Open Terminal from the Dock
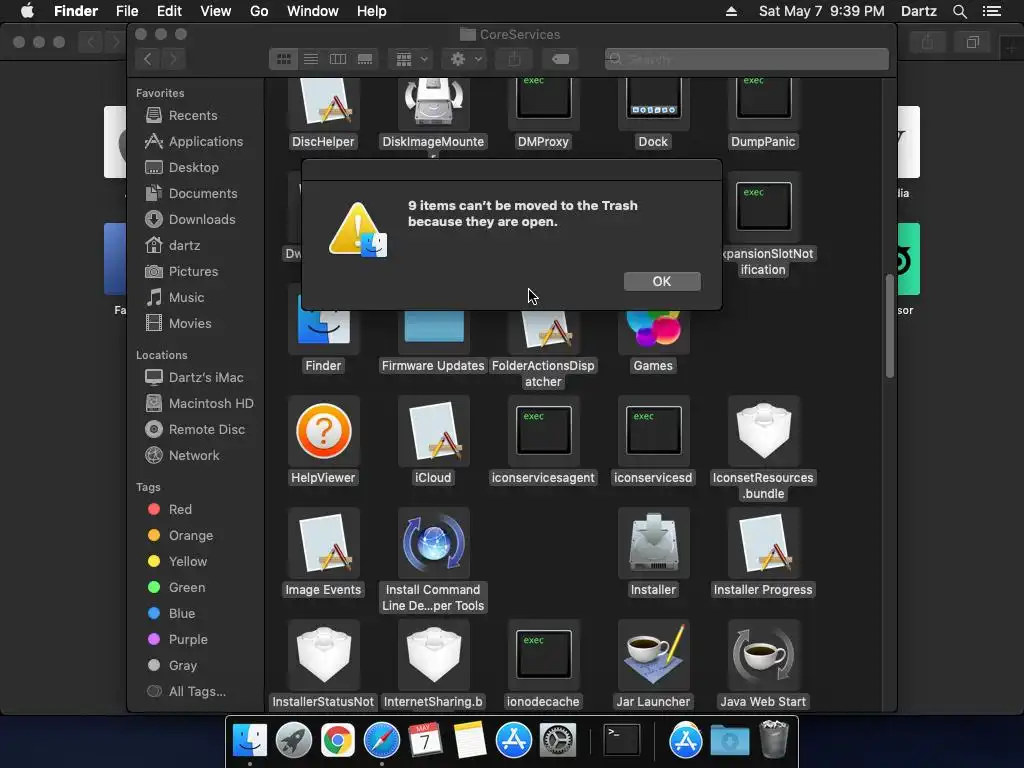This screenshot has width=1024, height=768. click(621, 741)
